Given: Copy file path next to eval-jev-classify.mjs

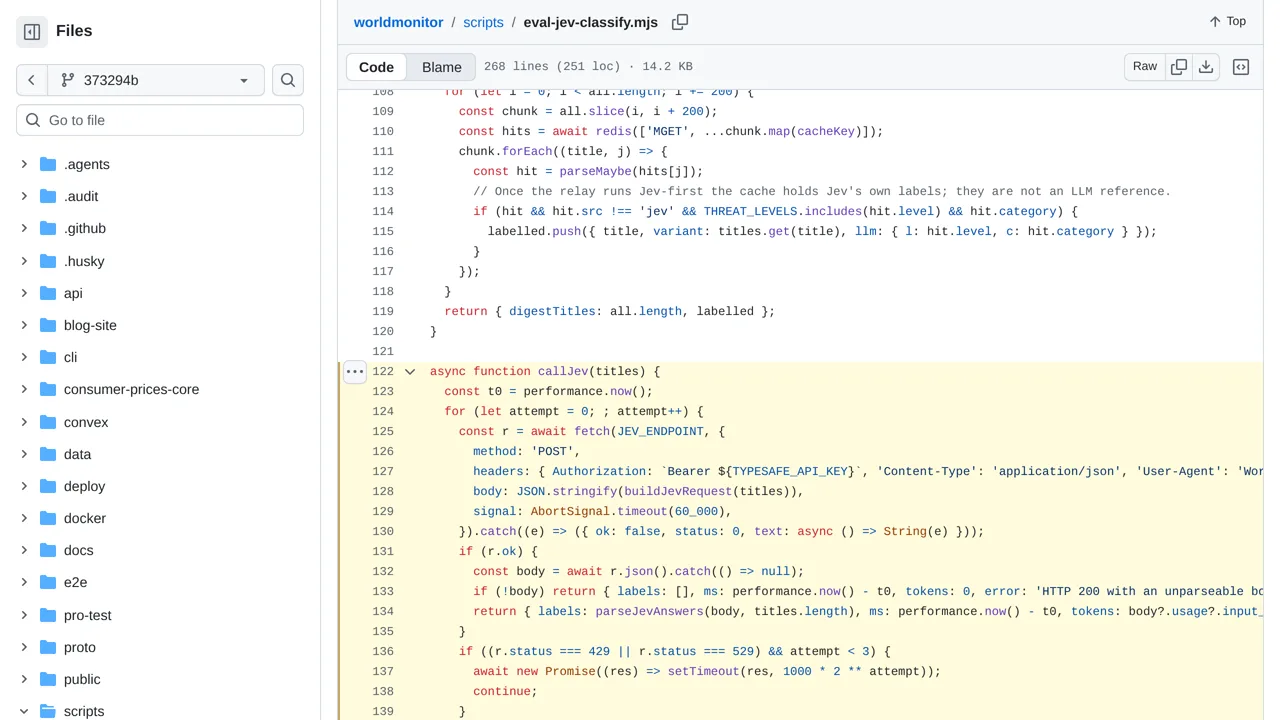Looking at the screenshot, I should pos(680,22).
